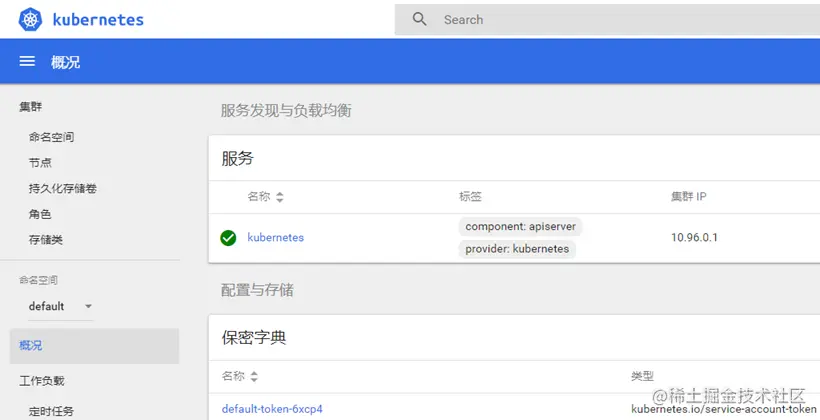Open 持久化存储卷 in the sidebar
The height and width of the screenshot is (420, 820).
point(63,188)
